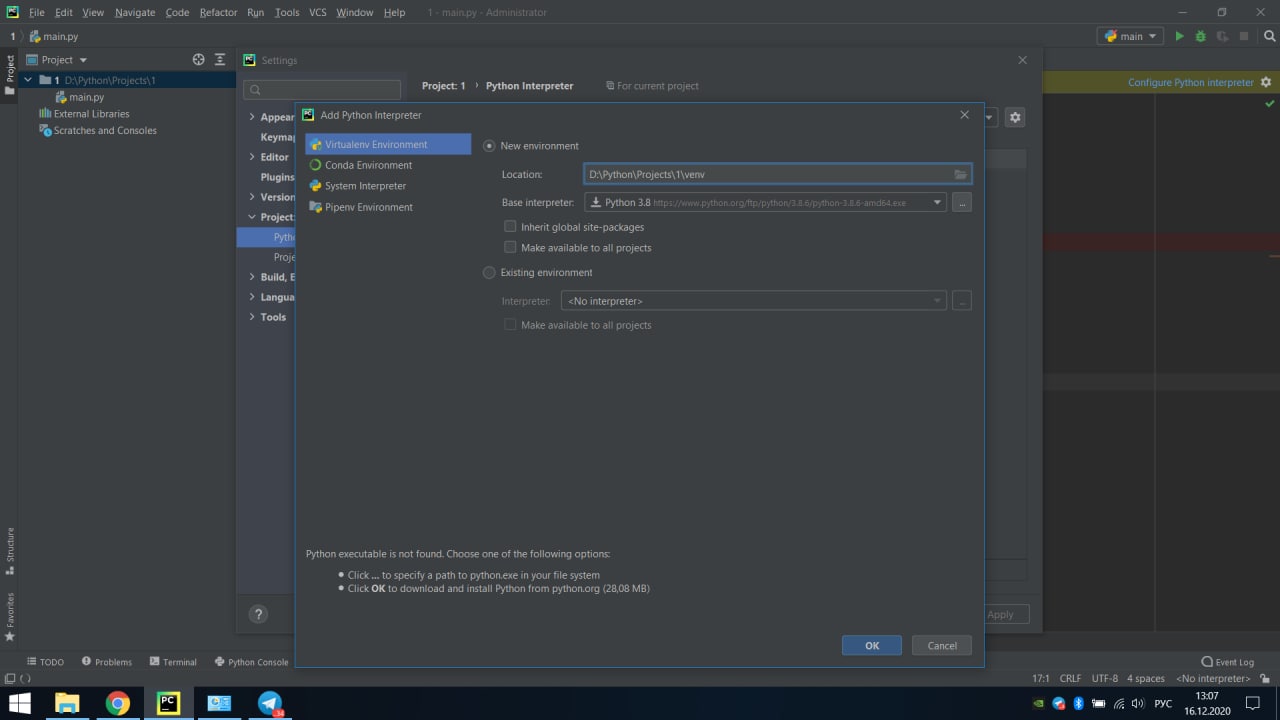The height and width of the screenshot is (720, 1280).
Task: Expand the Build, Execution settings section
Action: (x=252, y=277)
